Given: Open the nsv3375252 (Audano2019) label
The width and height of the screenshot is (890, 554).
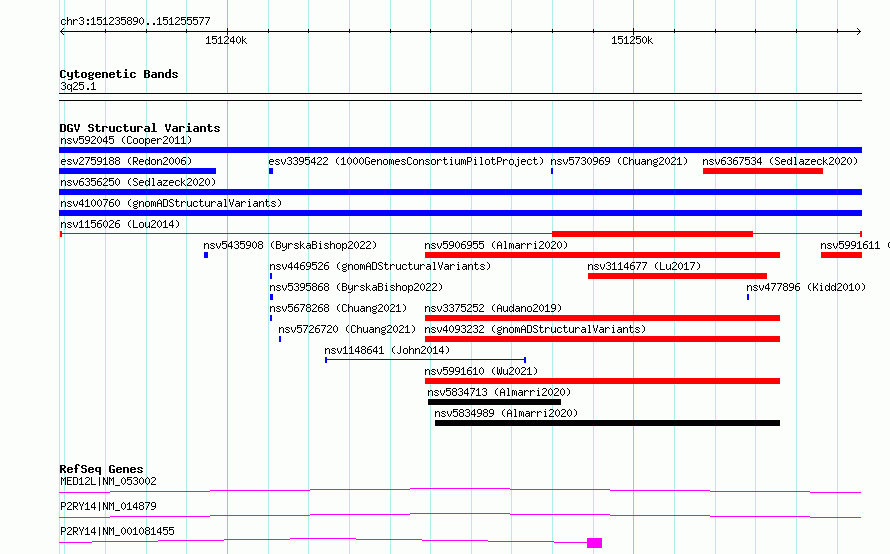Looking at the screenshot, I should pyautogui.click(x=493, y=308).
